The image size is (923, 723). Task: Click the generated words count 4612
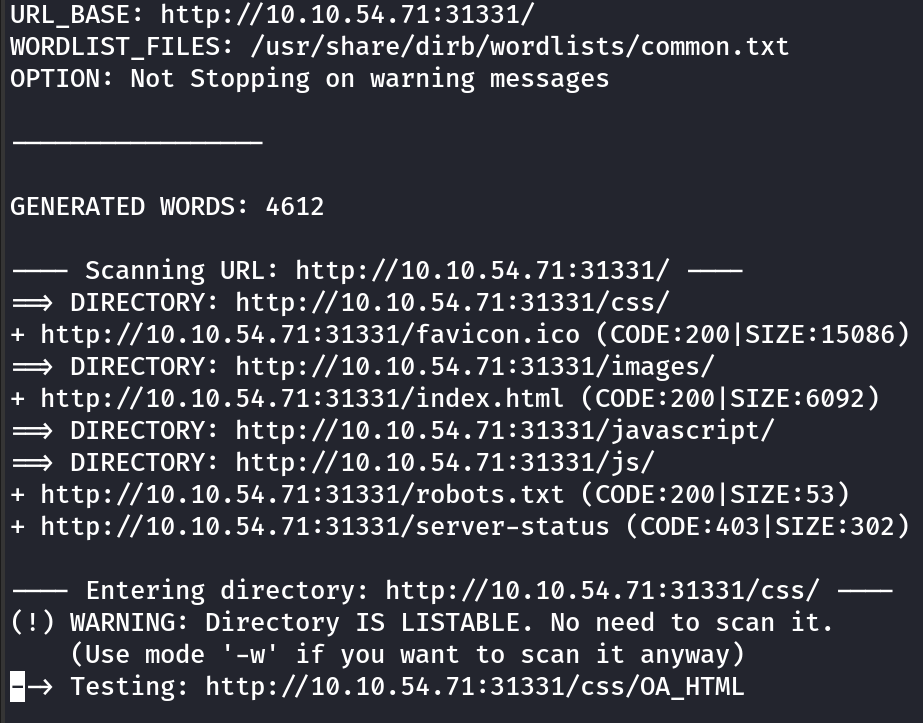pos(294,207)
